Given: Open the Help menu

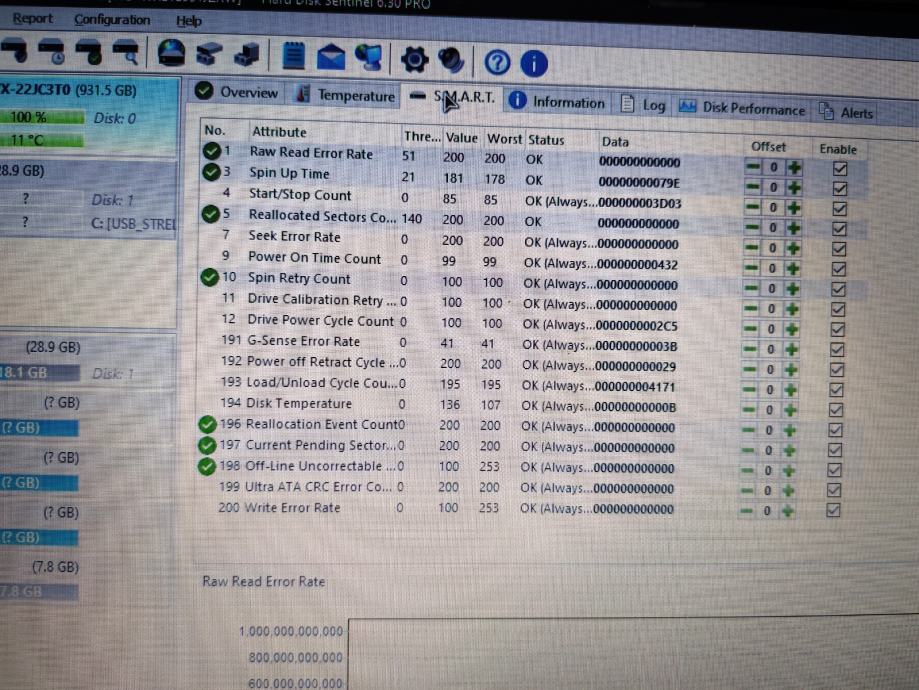Looking at the screenshot, I should pyautogui.click(x=189, y=22).
